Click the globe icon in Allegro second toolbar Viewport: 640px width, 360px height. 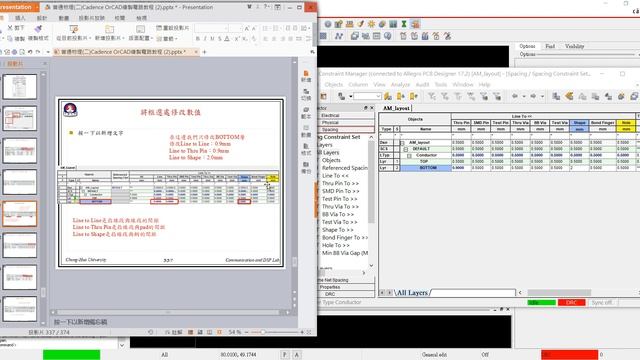point(387,36)
